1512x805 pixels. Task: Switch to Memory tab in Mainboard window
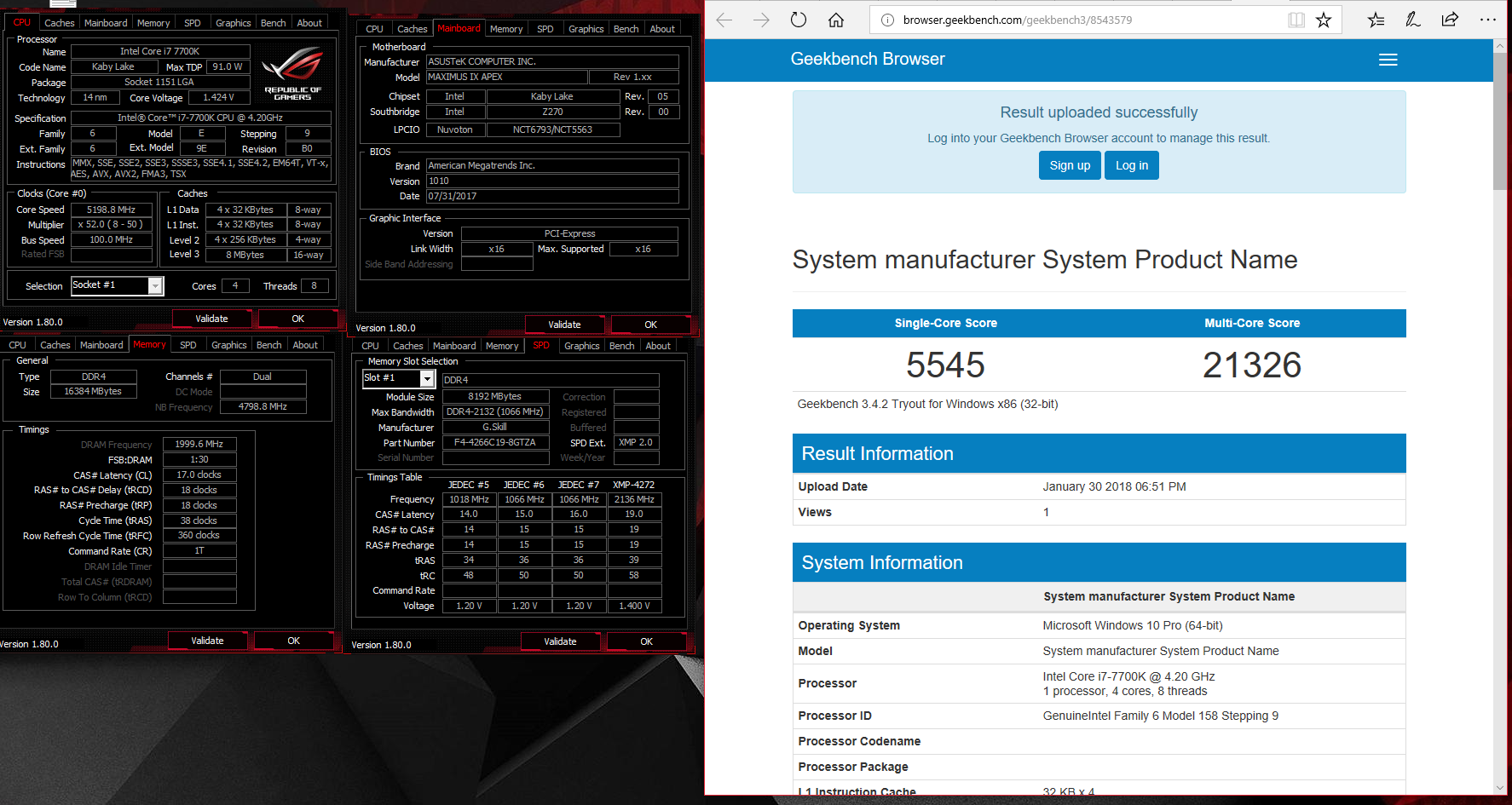506,29
